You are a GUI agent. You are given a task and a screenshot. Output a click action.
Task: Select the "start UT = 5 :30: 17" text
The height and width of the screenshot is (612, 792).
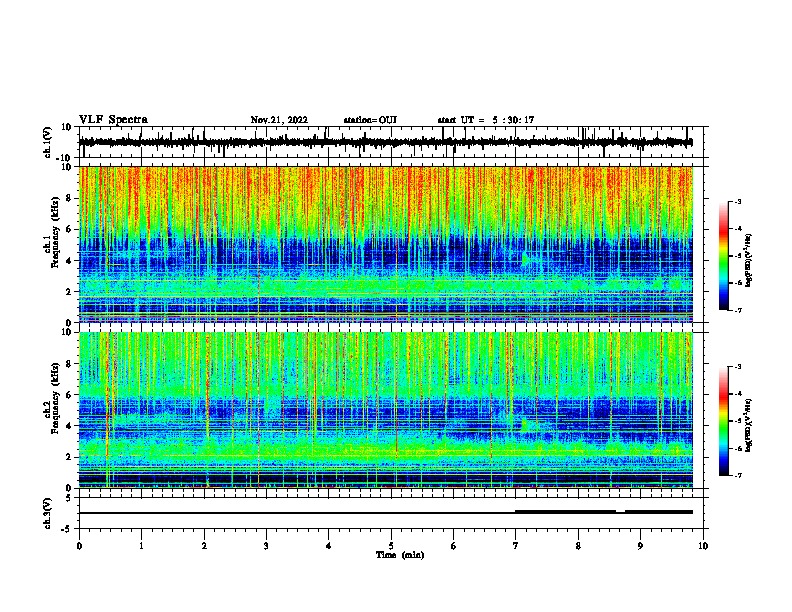(x=485, y=120)
